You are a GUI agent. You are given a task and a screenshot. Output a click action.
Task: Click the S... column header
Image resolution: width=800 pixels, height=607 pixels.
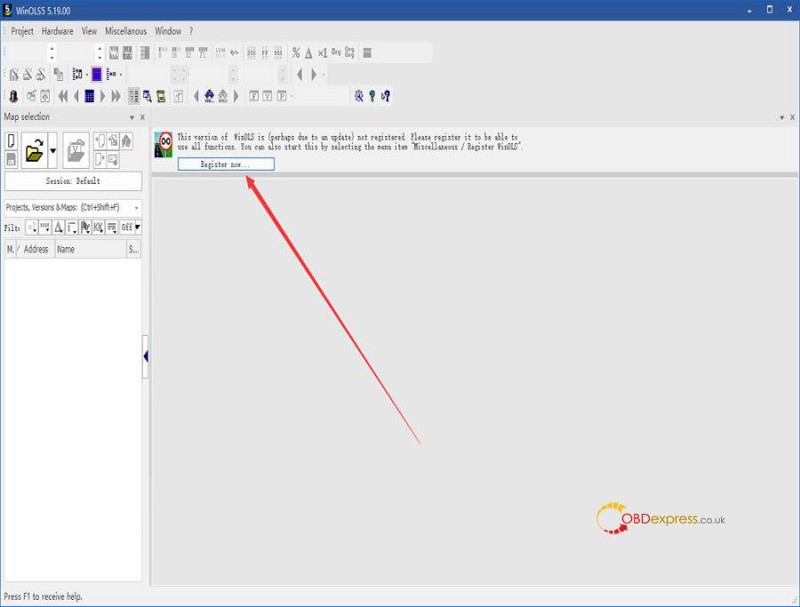(x=133, y=249)
